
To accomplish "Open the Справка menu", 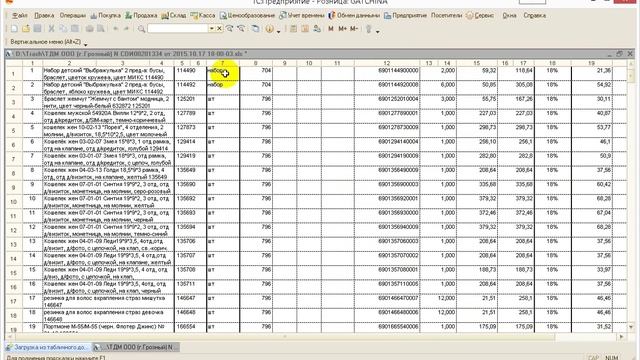I will coord(534,16).
